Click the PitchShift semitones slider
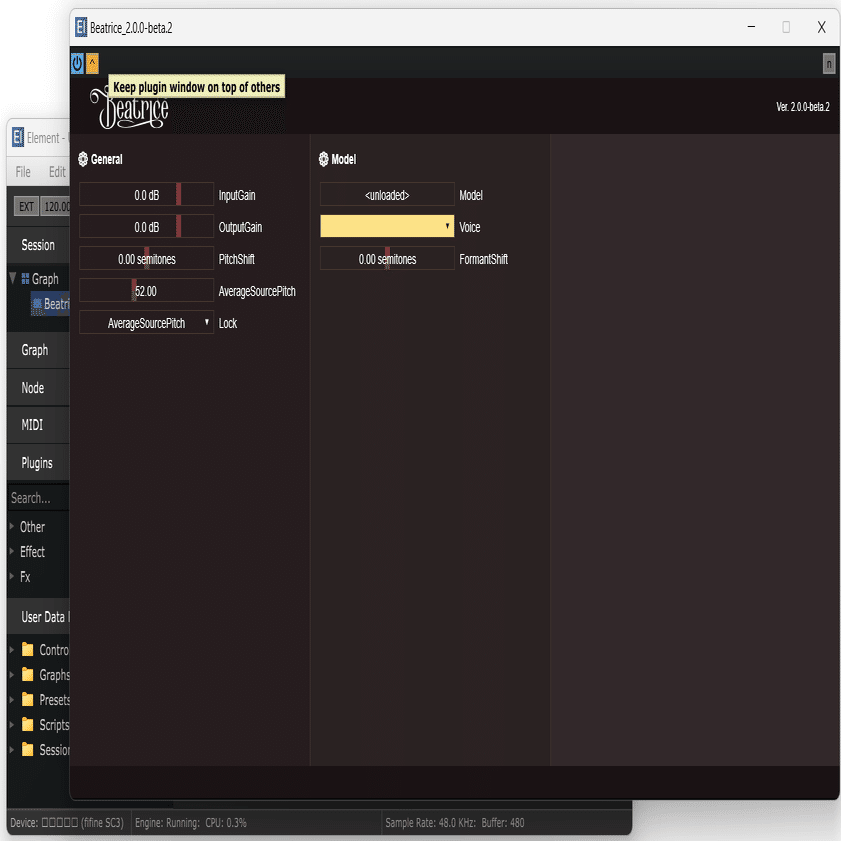The image size is (841, 841). pyautogui.click(x=146, y=259)
